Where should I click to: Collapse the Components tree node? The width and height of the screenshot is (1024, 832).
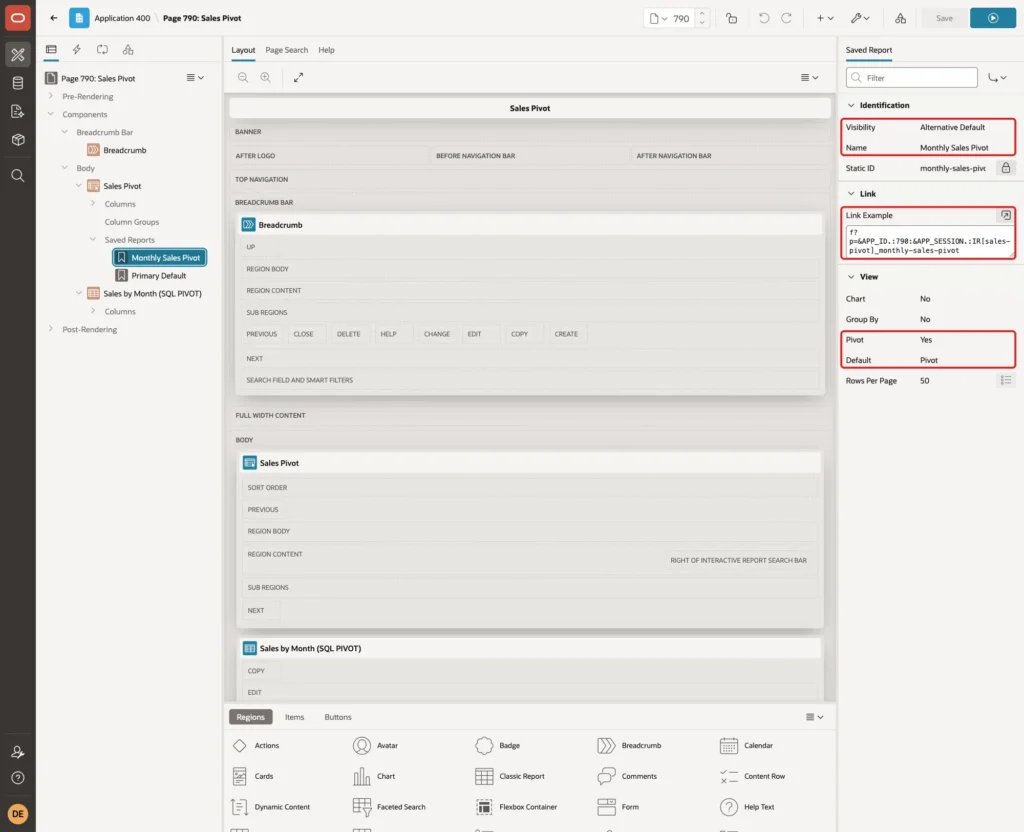coord(51,114)
